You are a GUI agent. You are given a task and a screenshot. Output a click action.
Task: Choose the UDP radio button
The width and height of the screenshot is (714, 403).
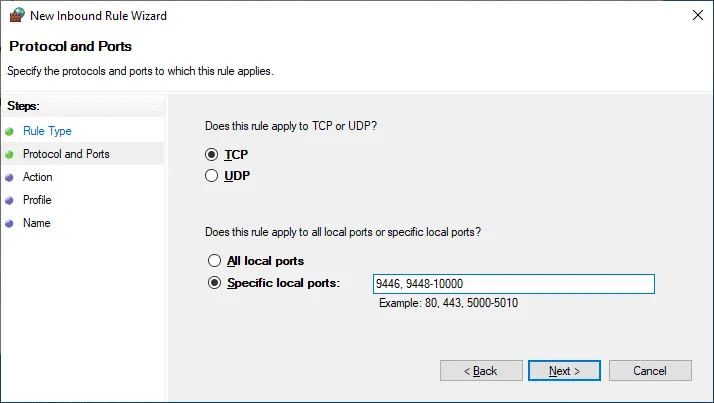(x=211, y=176)
